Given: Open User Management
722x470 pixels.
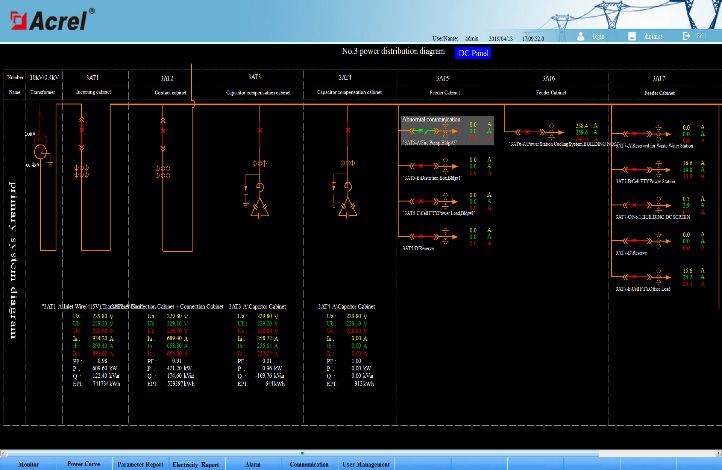Looking at the screenshot, I should [366, 464].
